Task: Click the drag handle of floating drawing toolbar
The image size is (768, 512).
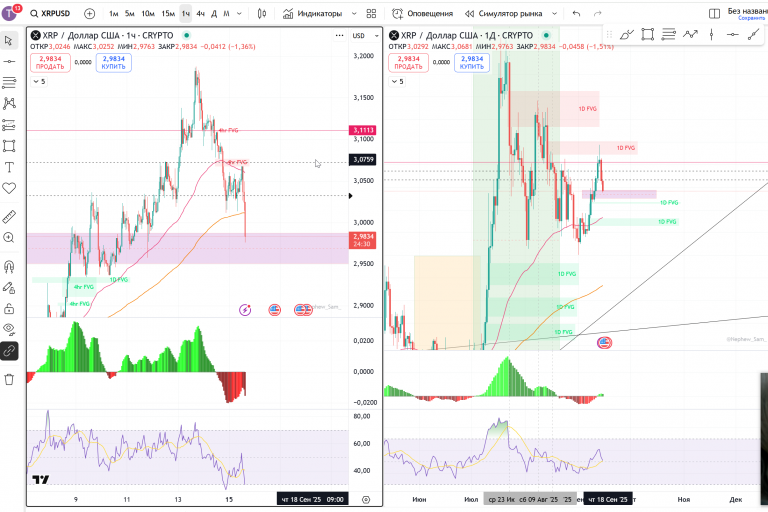Action: tap(609, 34)
